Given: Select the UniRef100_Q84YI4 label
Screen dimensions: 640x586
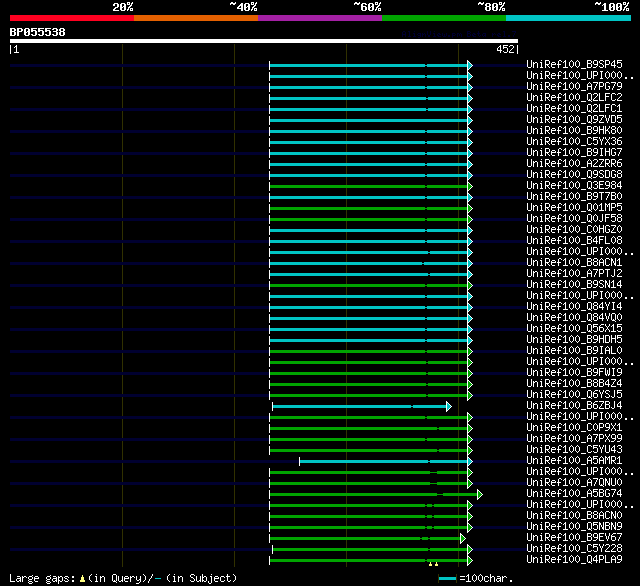Looking at the screenshot, I should (574, 306).
